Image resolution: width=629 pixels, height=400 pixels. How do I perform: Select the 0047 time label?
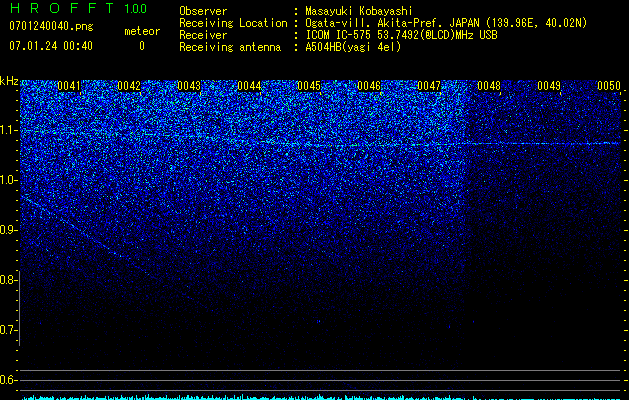pyautogui.click(x=428, y=86)
